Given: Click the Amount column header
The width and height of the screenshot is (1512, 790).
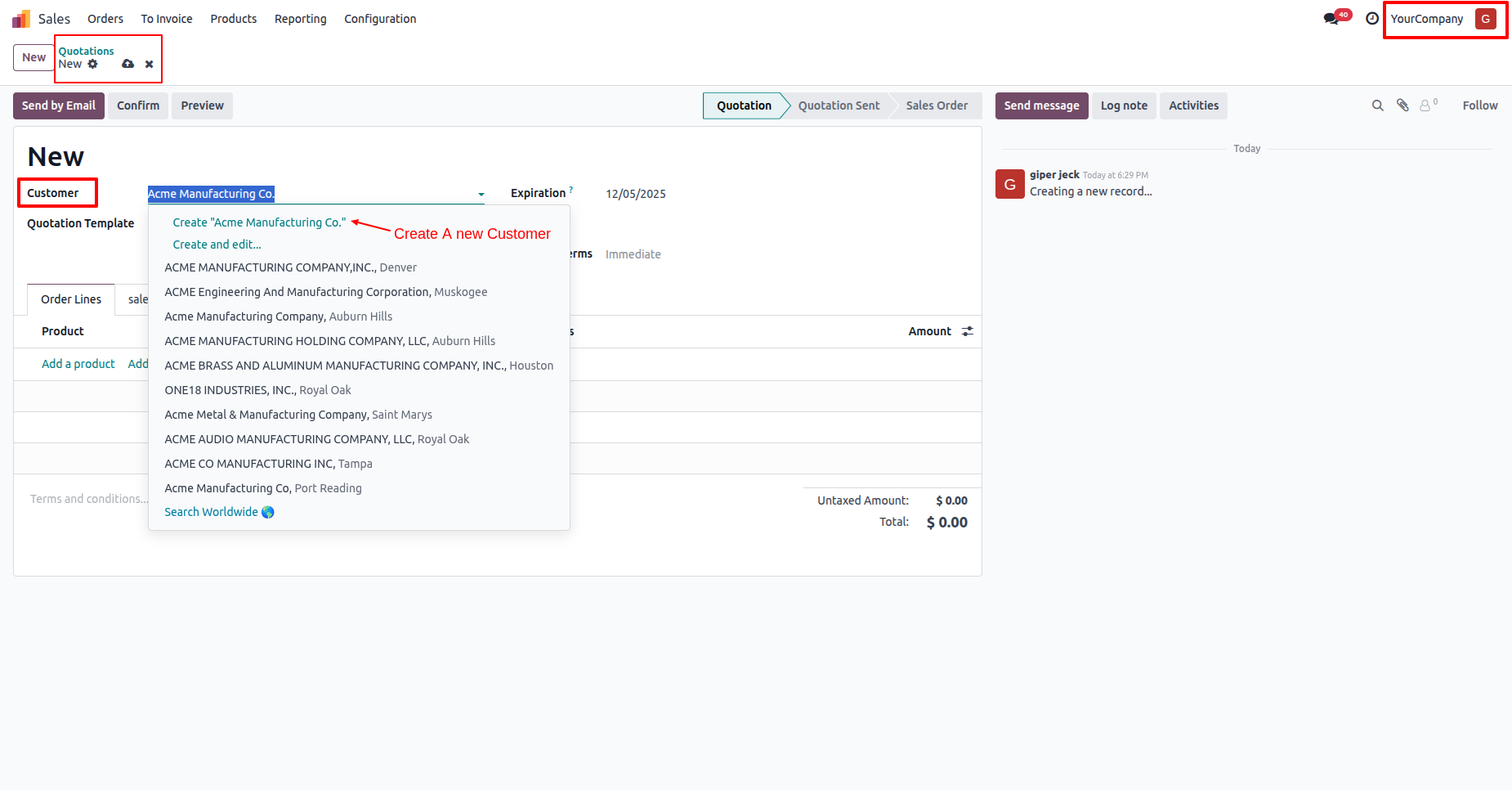Looking at the screenshot, I should point(930,331).
